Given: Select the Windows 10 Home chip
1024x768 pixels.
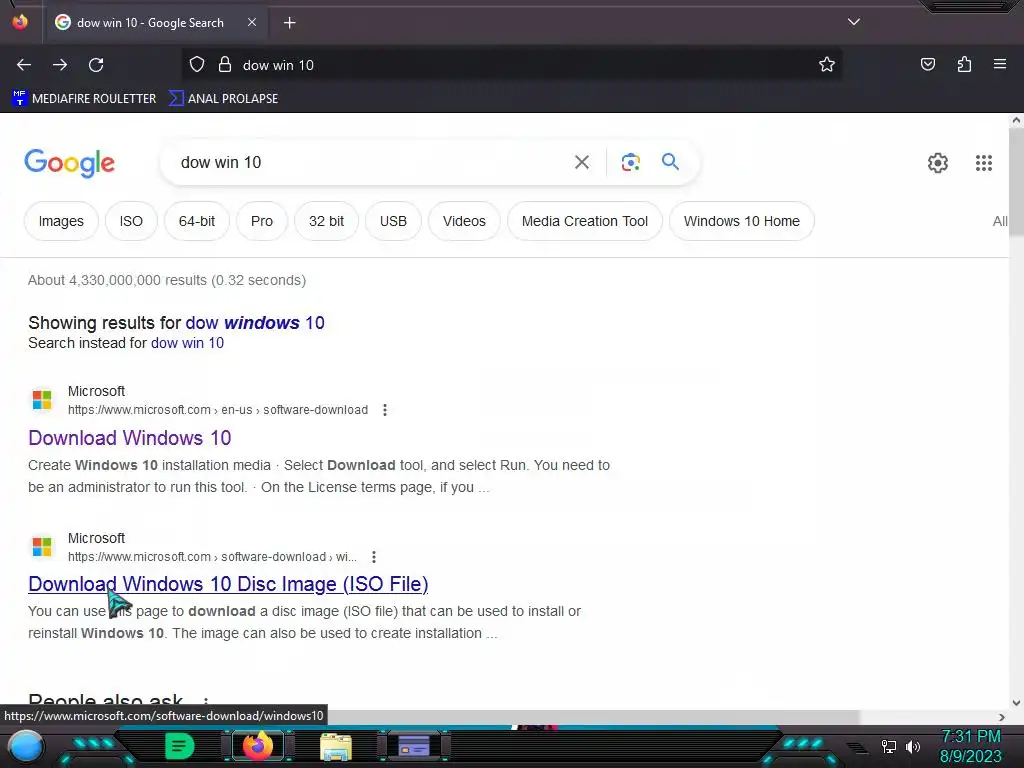Looking at the screenshot, I should [x=742, y=221].
